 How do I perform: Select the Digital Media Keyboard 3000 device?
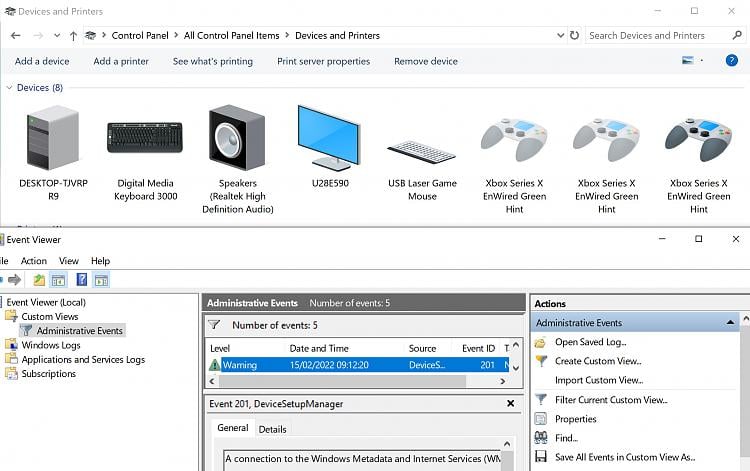tap(145, 138)
